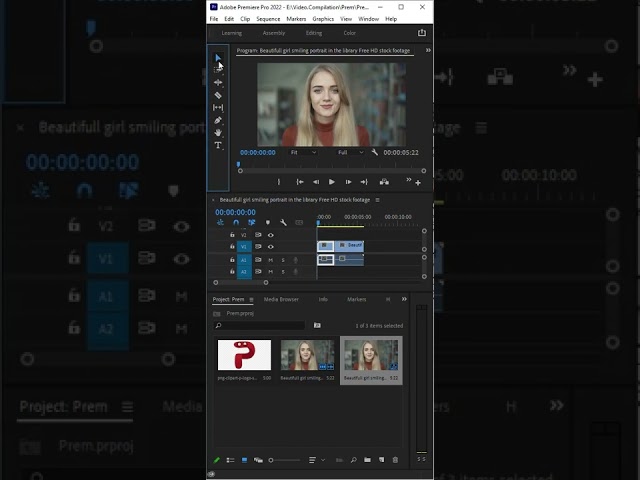
Task: Click the Project panel search field
Action: (259, 325)
